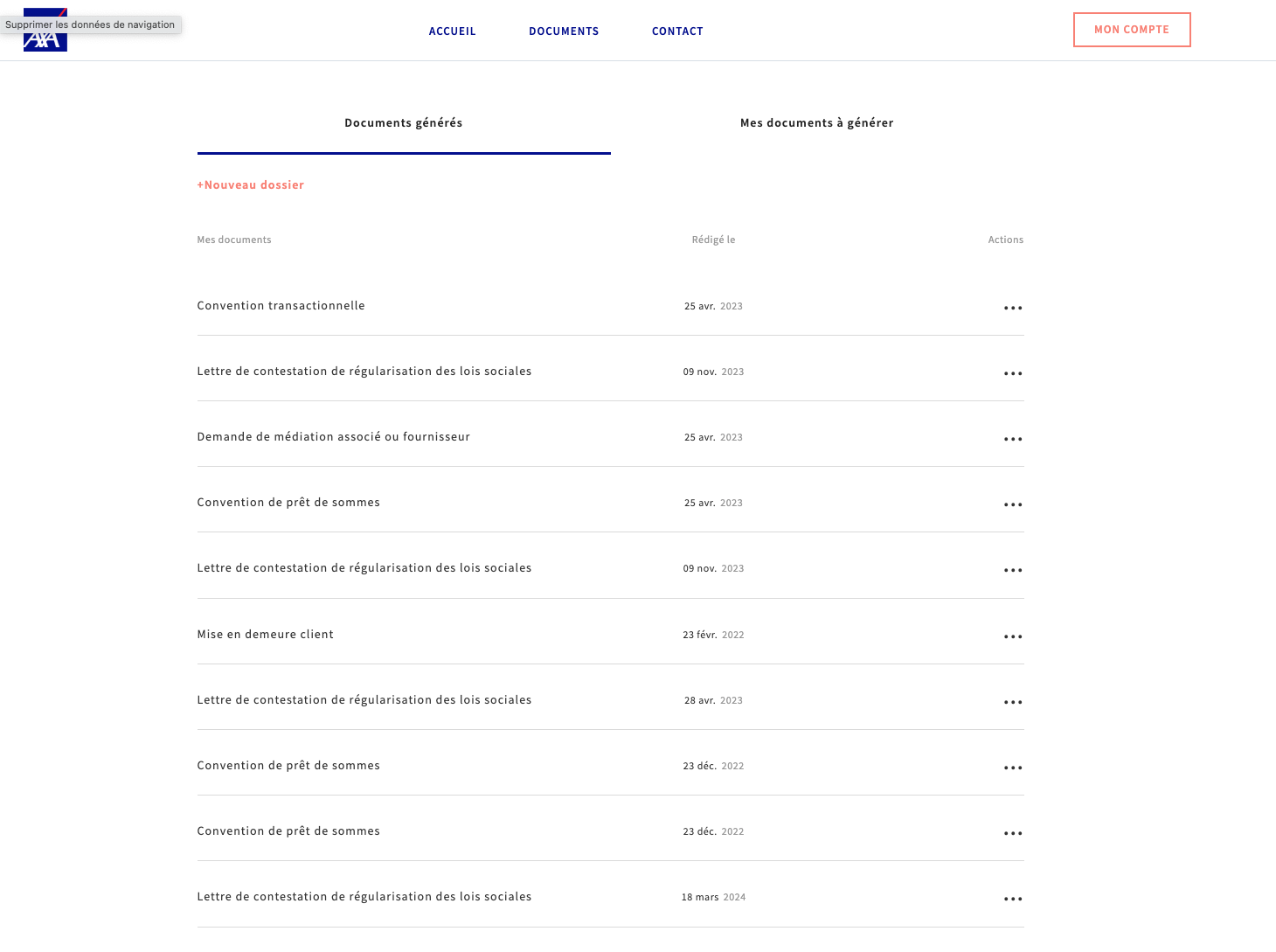Open actions for Lettre de contestation dated 28 avr. 2023
Screen dimensions: 1276x952
pyautogui.click(x=1013, y=702)
